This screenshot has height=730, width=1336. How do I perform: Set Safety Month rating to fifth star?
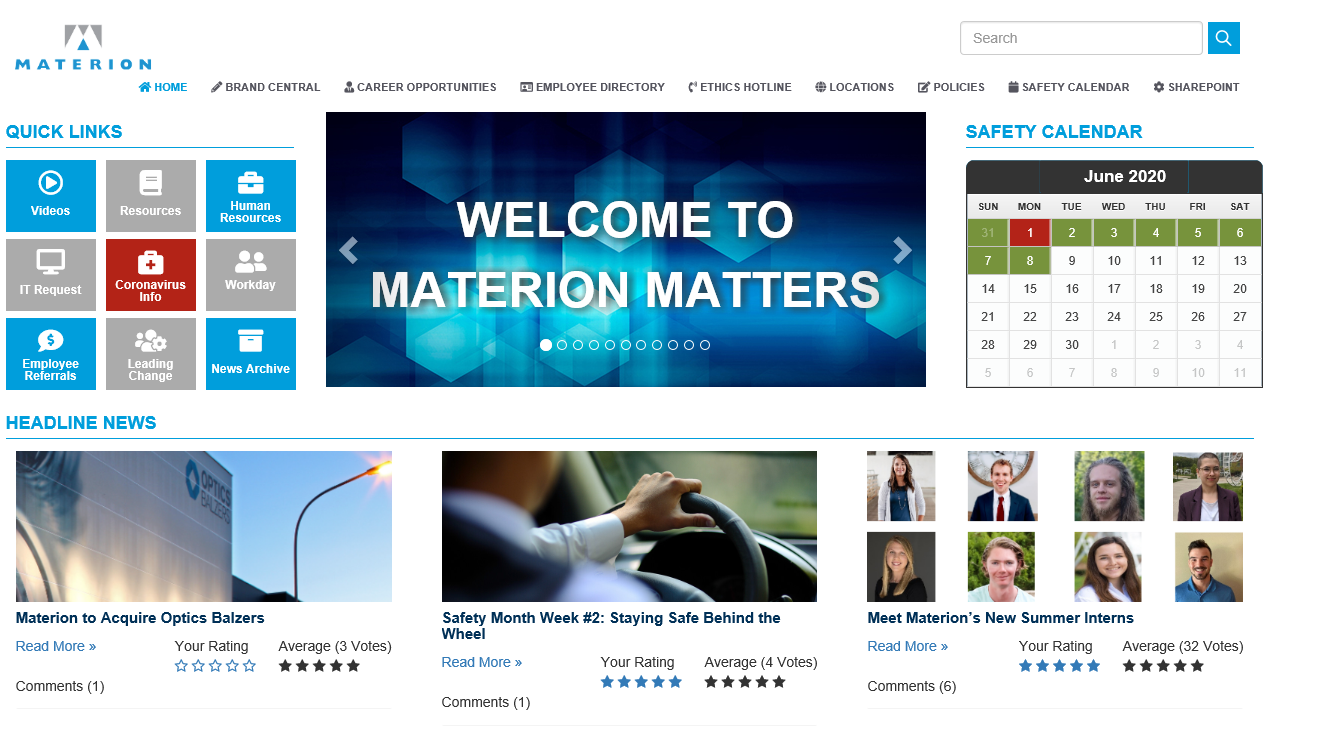coord(675,682)
